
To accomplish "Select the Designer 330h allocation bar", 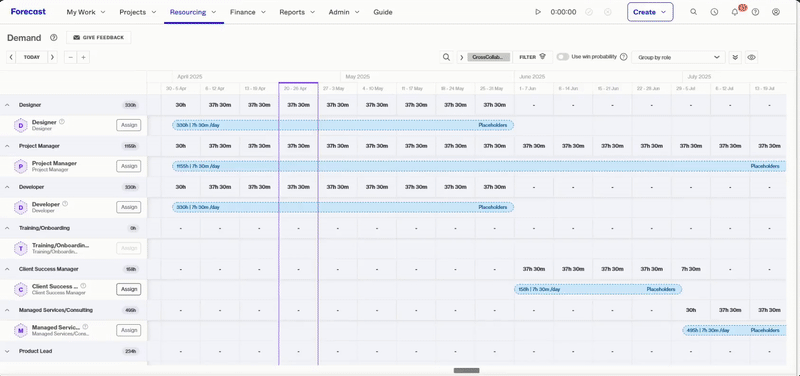I will [343, 125].
